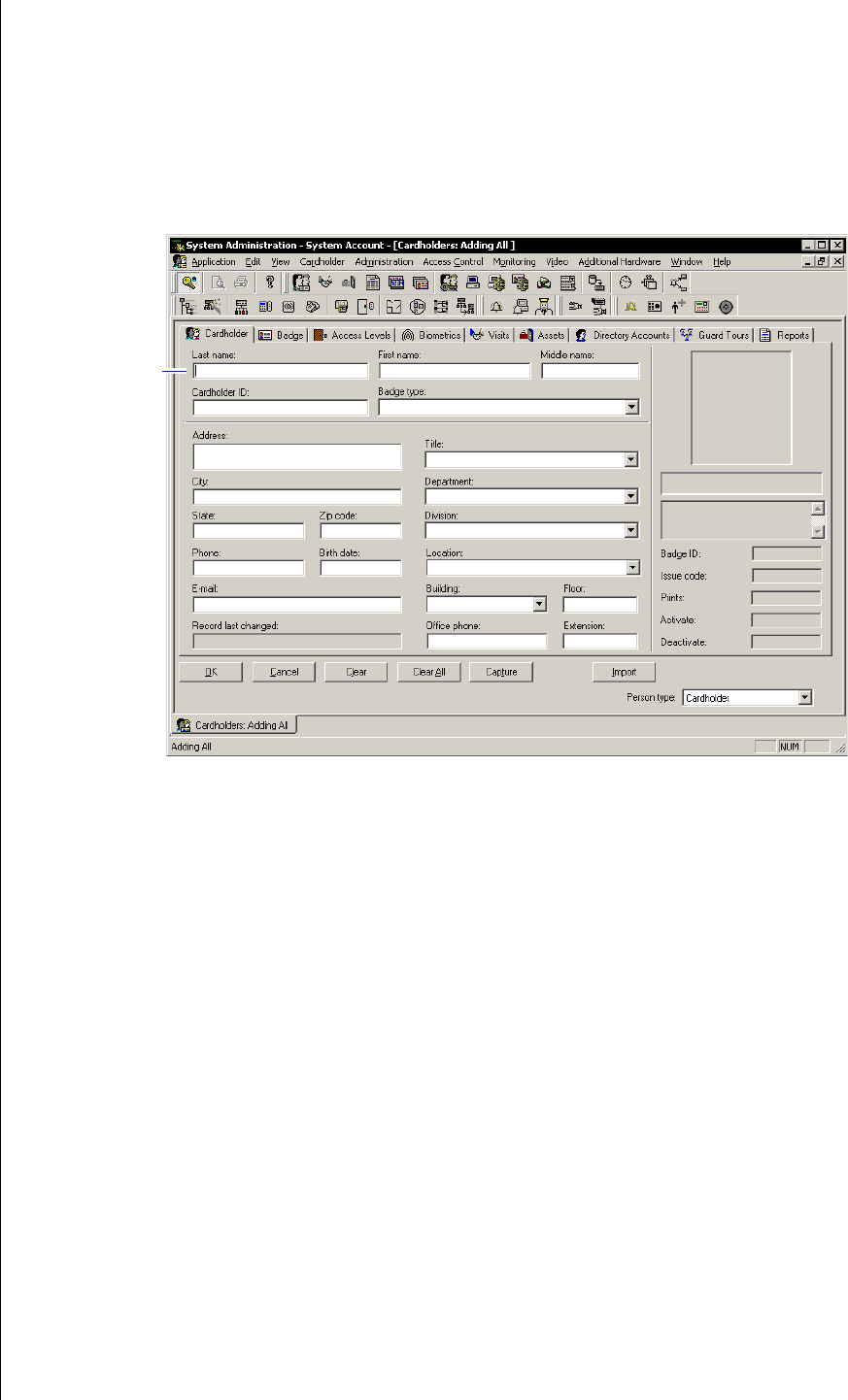Open the Help menu
This screenshot has width=848, height=1400.
pyautogui.click(x=722, y=262)
